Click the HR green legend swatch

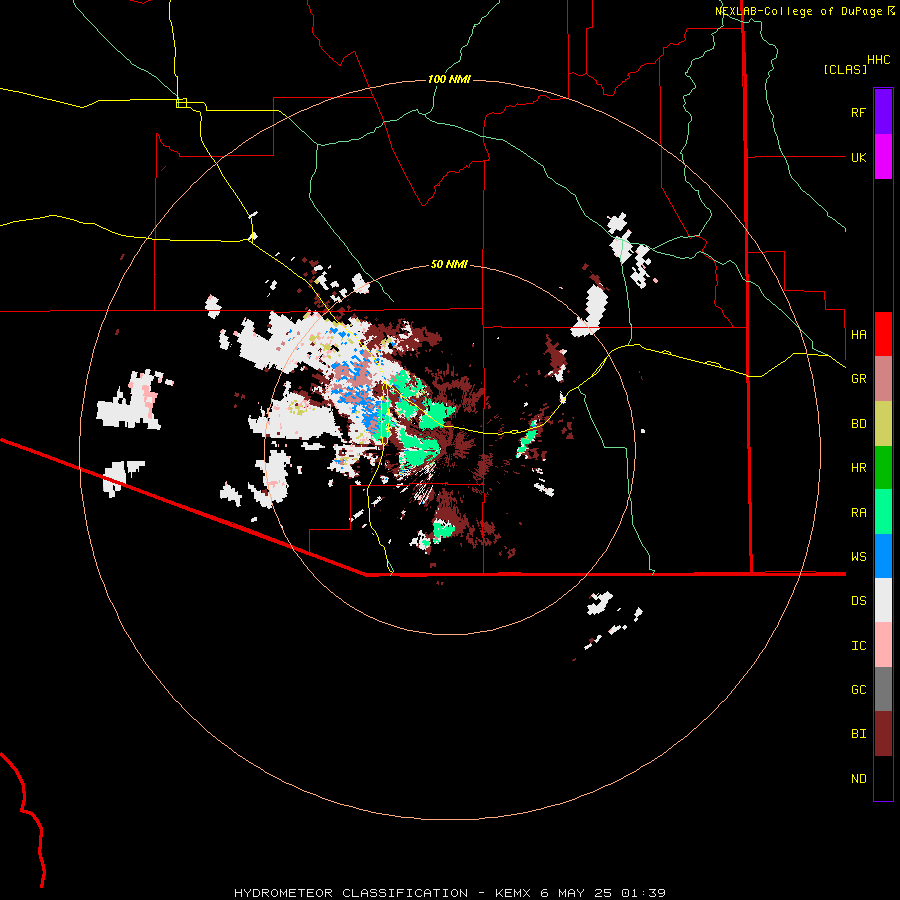883,468
